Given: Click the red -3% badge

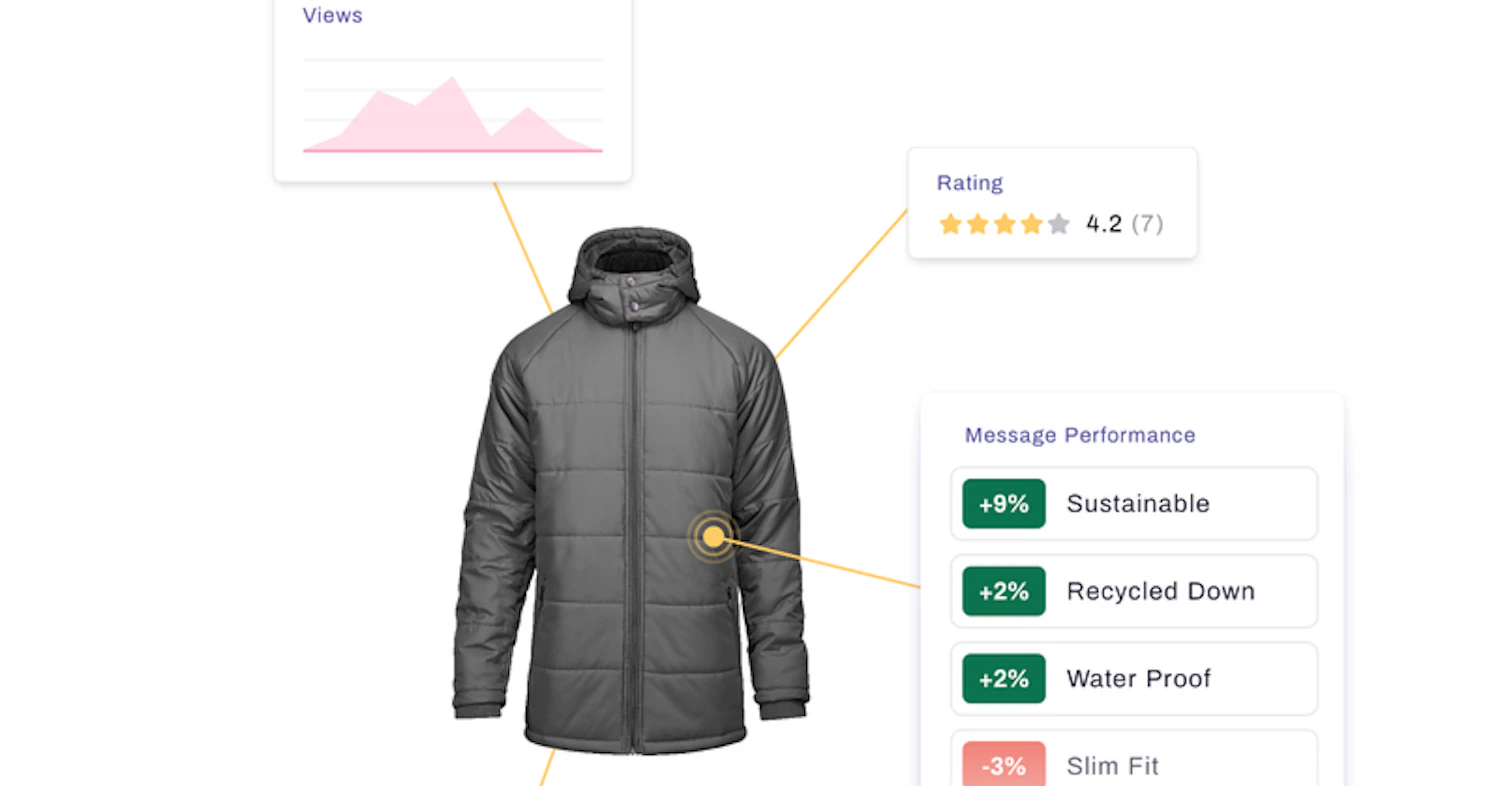Looking at the screenshot, I should click(x=1003, y=765).
